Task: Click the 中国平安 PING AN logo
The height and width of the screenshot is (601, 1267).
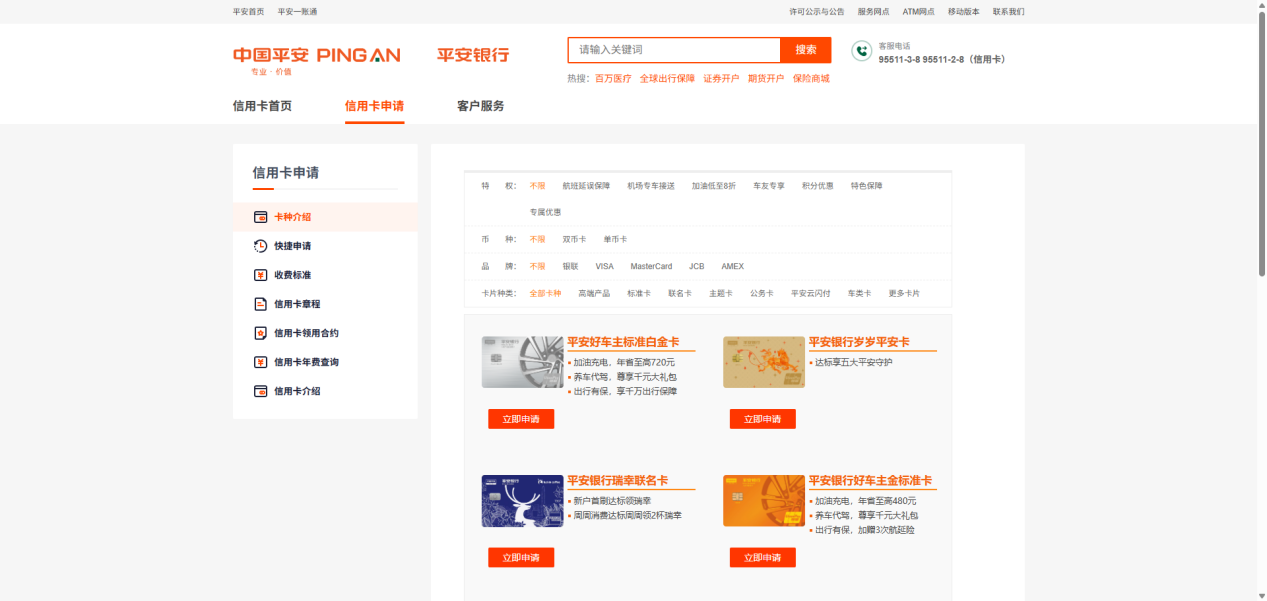Action: click(316, 59)
